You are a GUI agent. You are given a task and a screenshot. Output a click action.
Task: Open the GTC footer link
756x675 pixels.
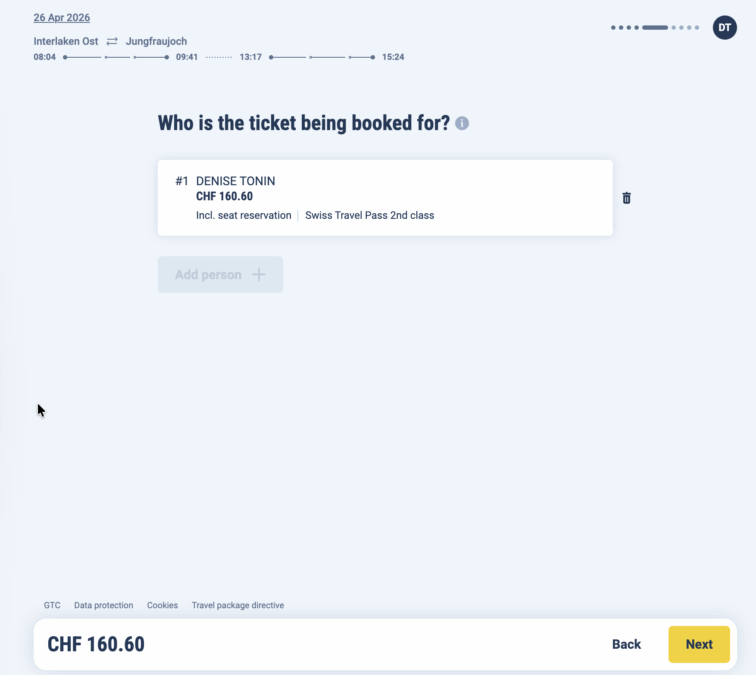52,606
